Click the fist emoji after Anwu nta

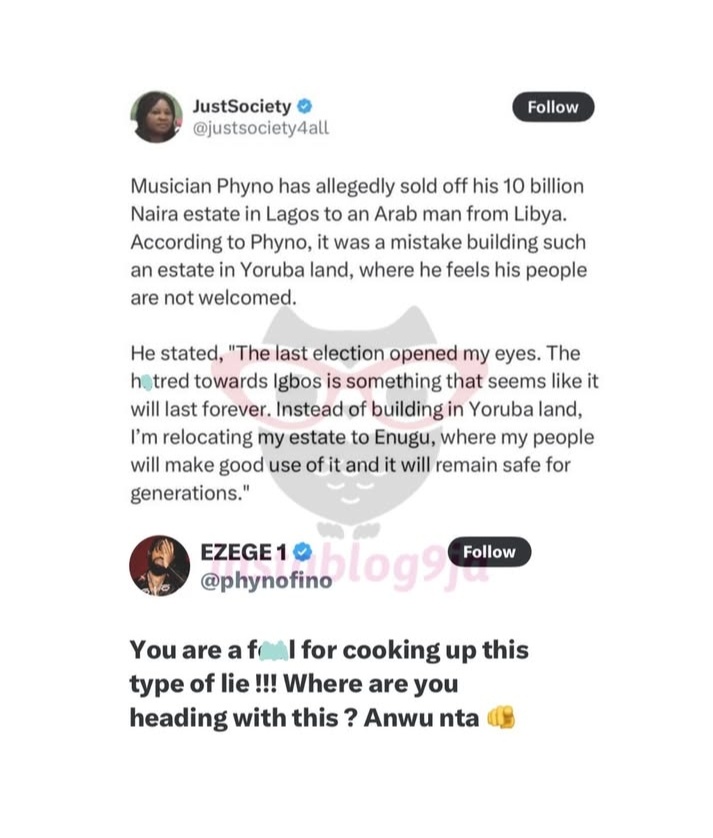(x=501, y=717)
